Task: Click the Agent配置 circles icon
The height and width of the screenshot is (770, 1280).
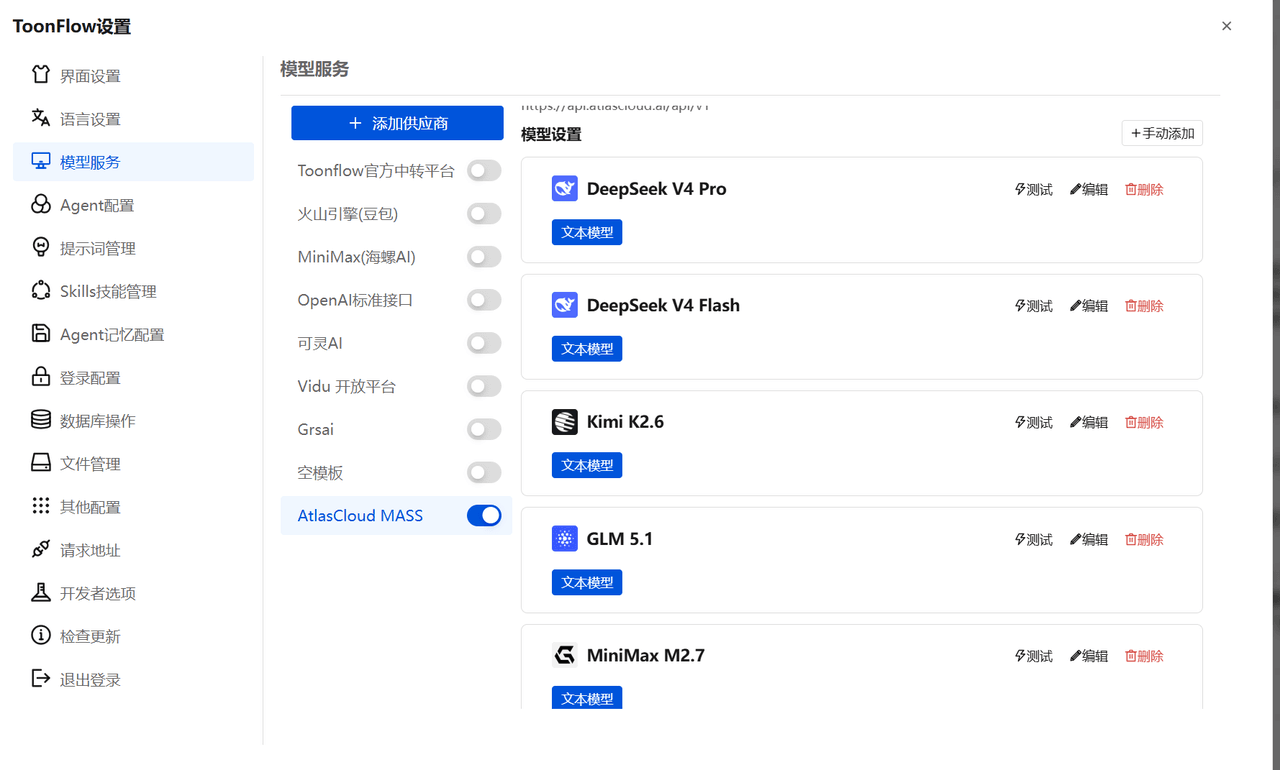Action: pyautogui.click(x=41, y=204)
